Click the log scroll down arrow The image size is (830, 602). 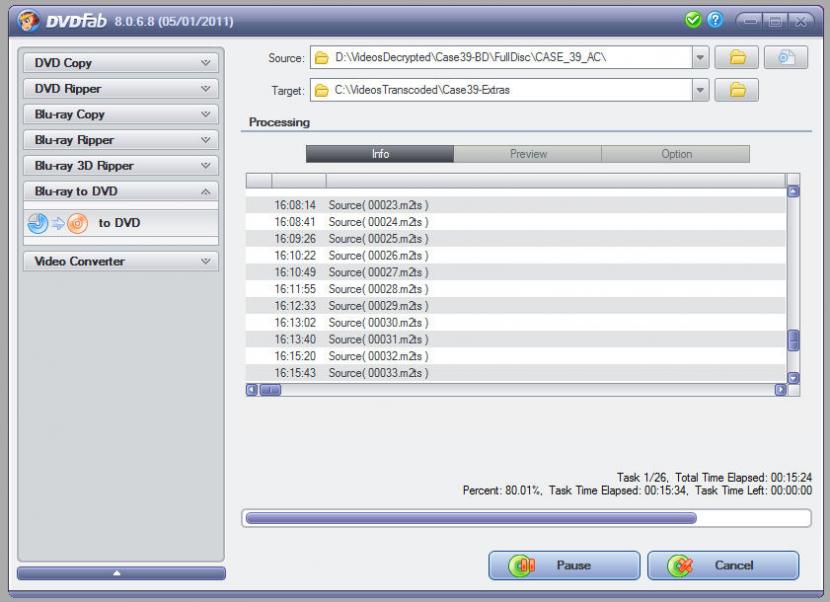793,378
